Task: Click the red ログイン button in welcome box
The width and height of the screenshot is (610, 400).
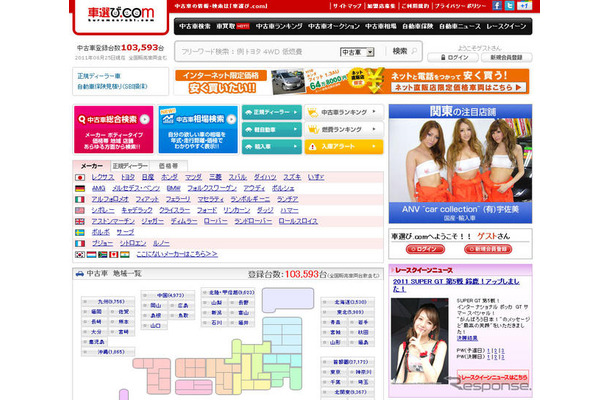Action: (x=425, y=249)
